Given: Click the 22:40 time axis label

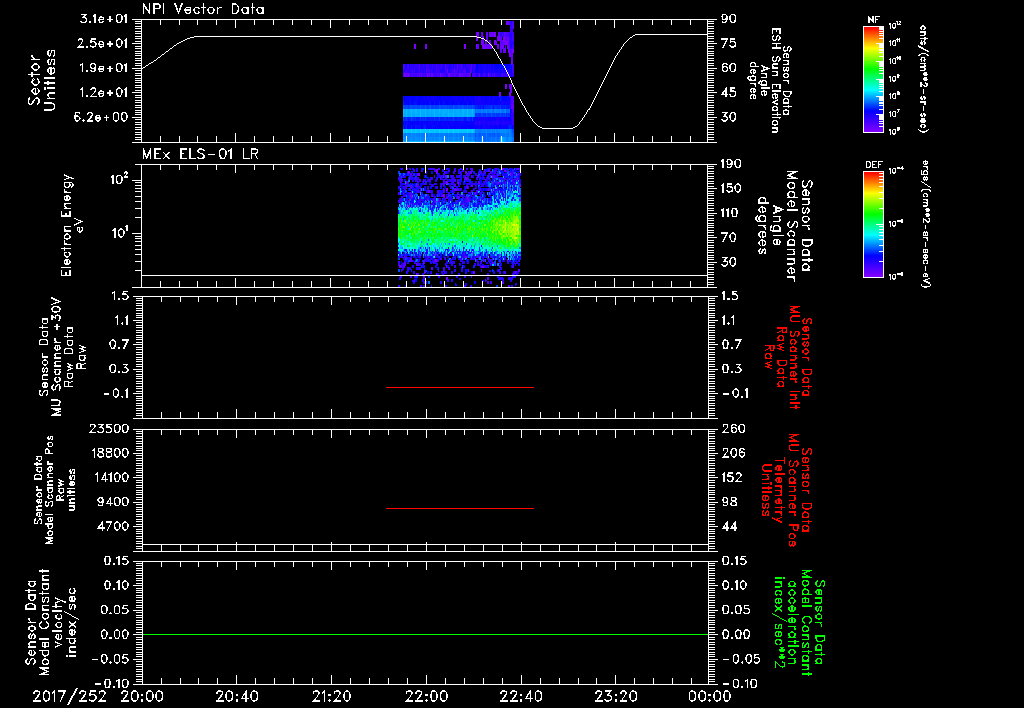Looking at the screenshot, I should click(x=520, y=697).
